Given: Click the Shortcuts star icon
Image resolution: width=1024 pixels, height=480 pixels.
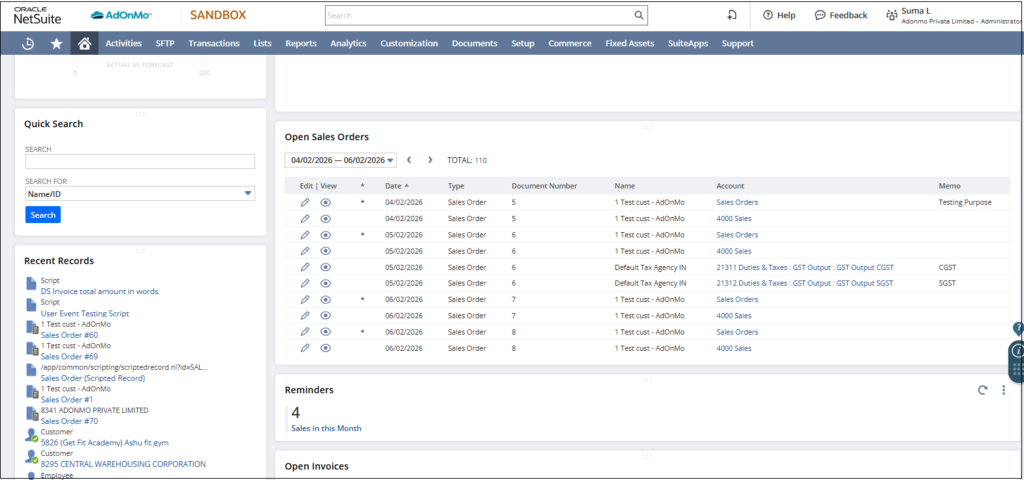Looking at the screenshot, I should tap(56, 44).
